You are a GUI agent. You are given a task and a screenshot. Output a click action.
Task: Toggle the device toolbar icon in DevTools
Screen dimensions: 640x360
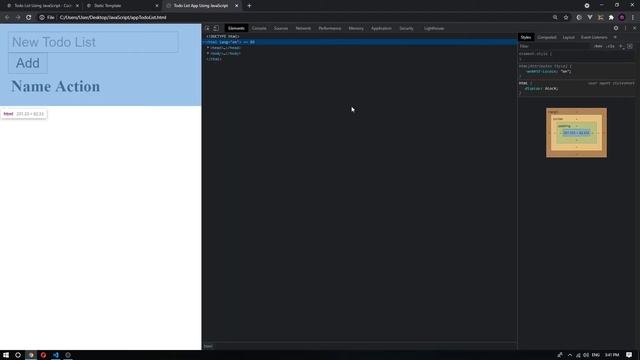click(216, 28)
